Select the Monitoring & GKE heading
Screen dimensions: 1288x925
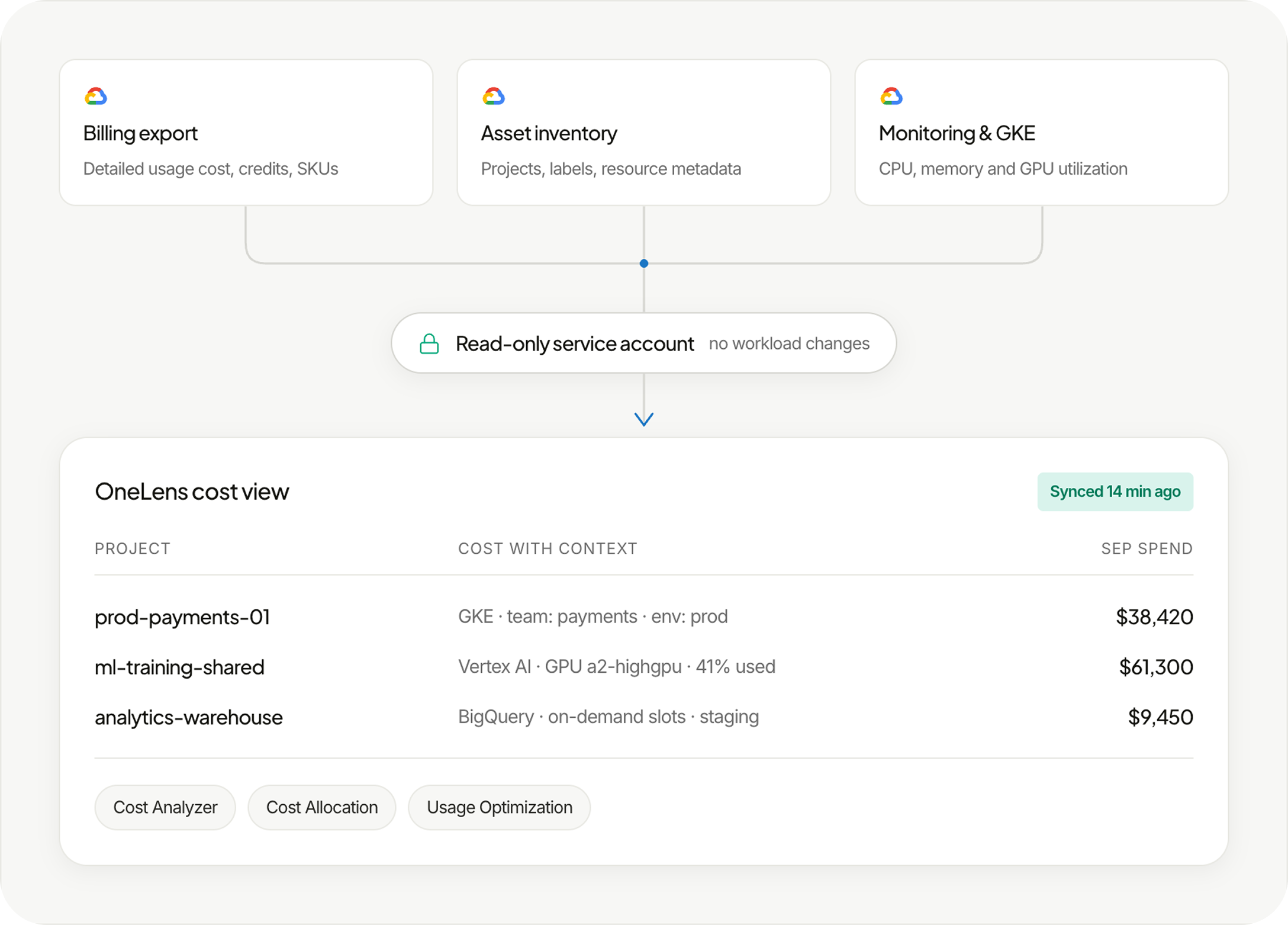tap(957, 133)
